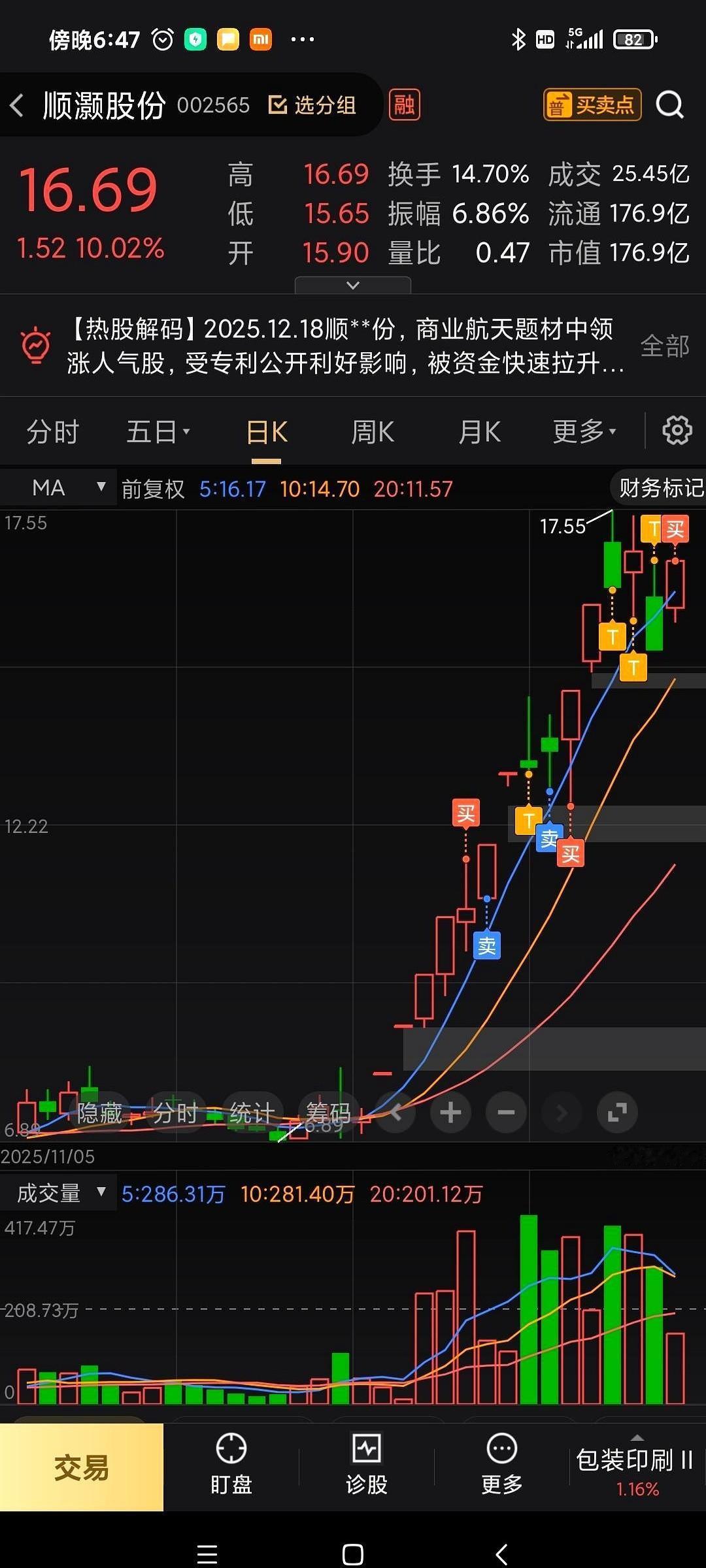This screenshot has width=706, height=1568.
Task: Tap the 融 margin trading badge
Action: point(404,105)
